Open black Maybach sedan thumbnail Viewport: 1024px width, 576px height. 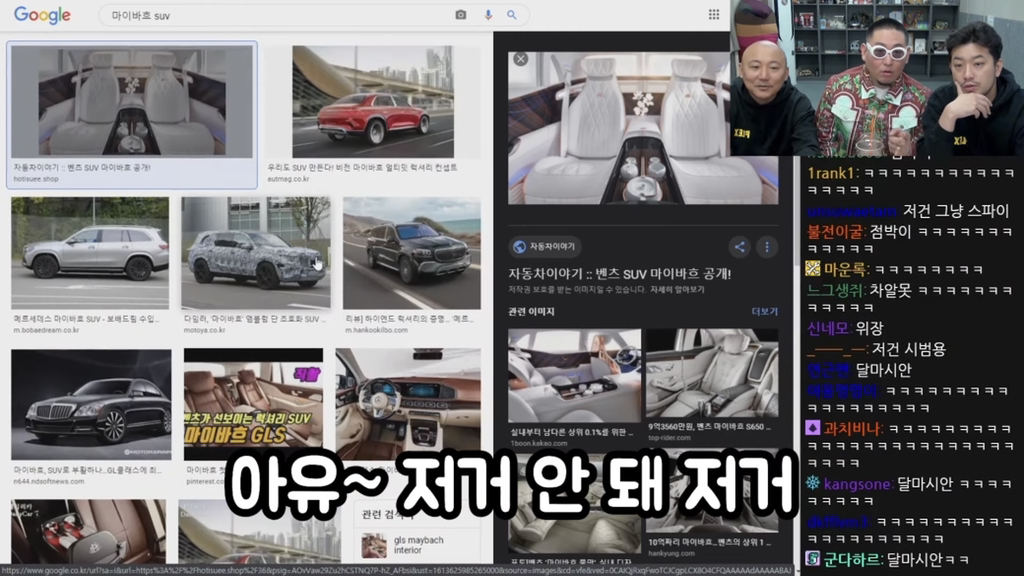pos(91,404)
